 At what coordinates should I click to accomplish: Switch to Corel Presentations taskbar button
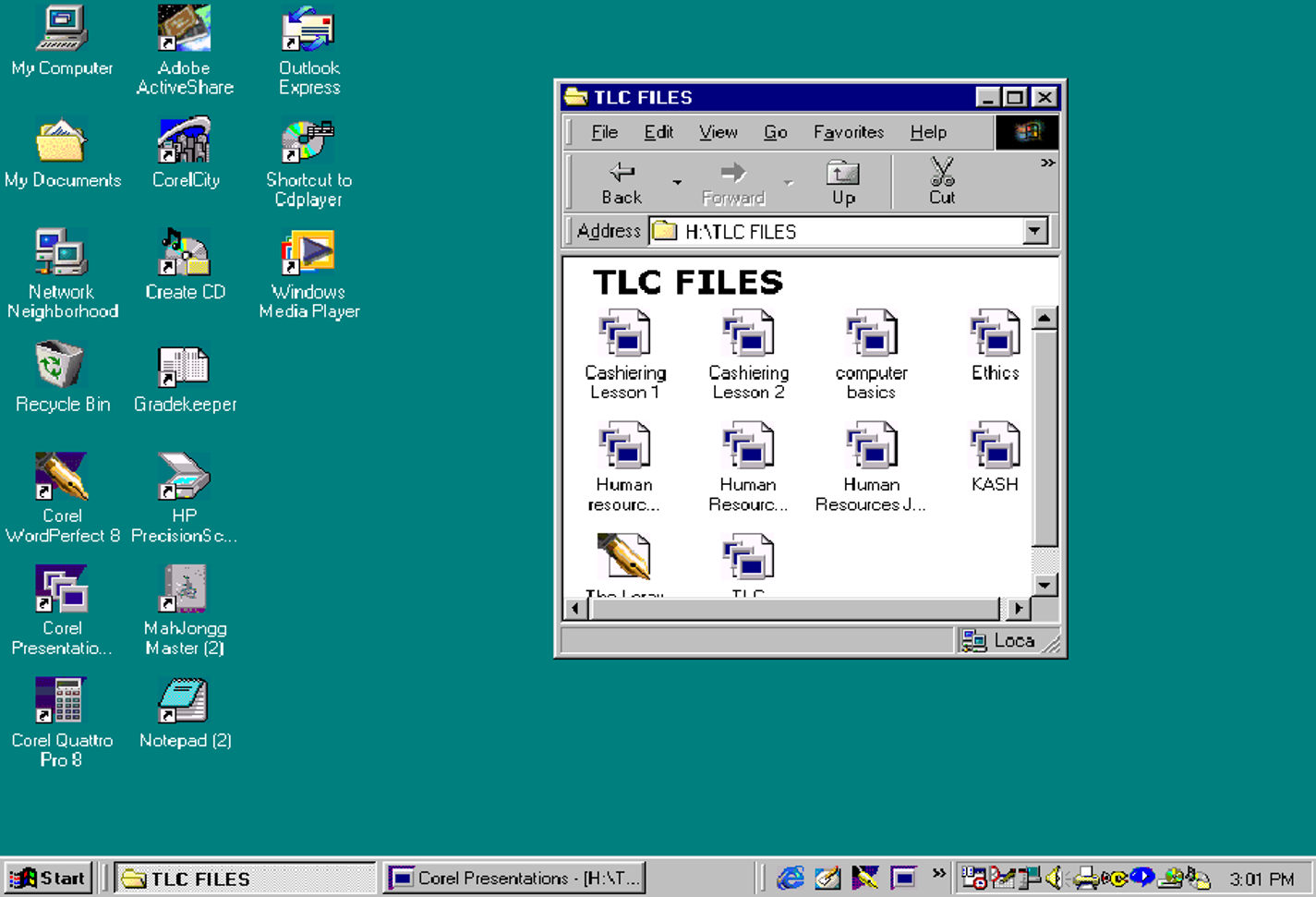(x=515, y=878)
